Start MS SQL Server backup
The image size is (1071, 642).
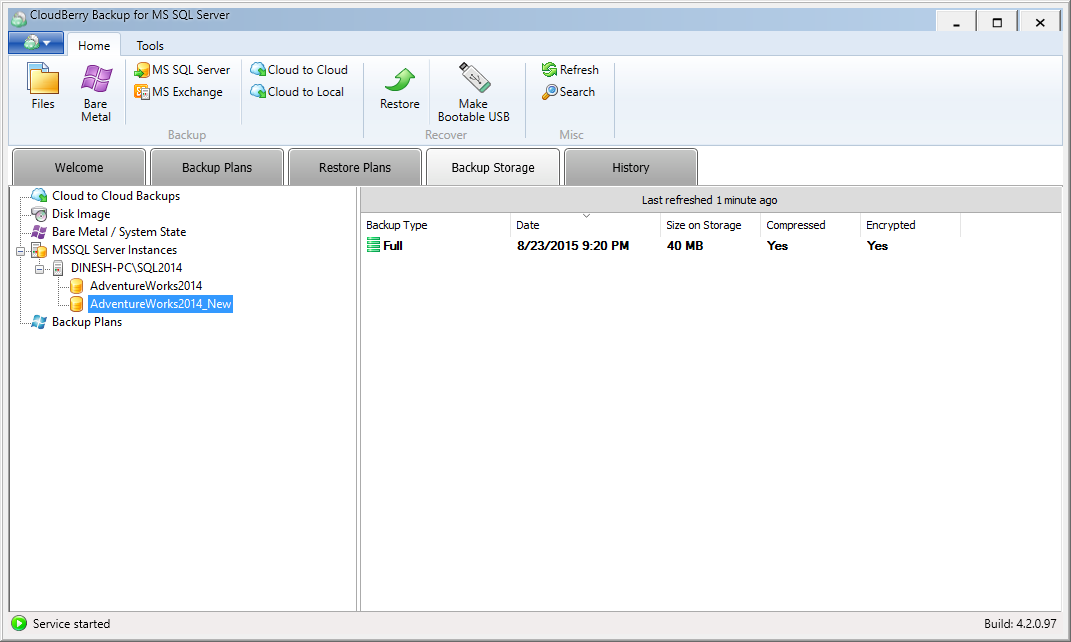tap(182, 70)
